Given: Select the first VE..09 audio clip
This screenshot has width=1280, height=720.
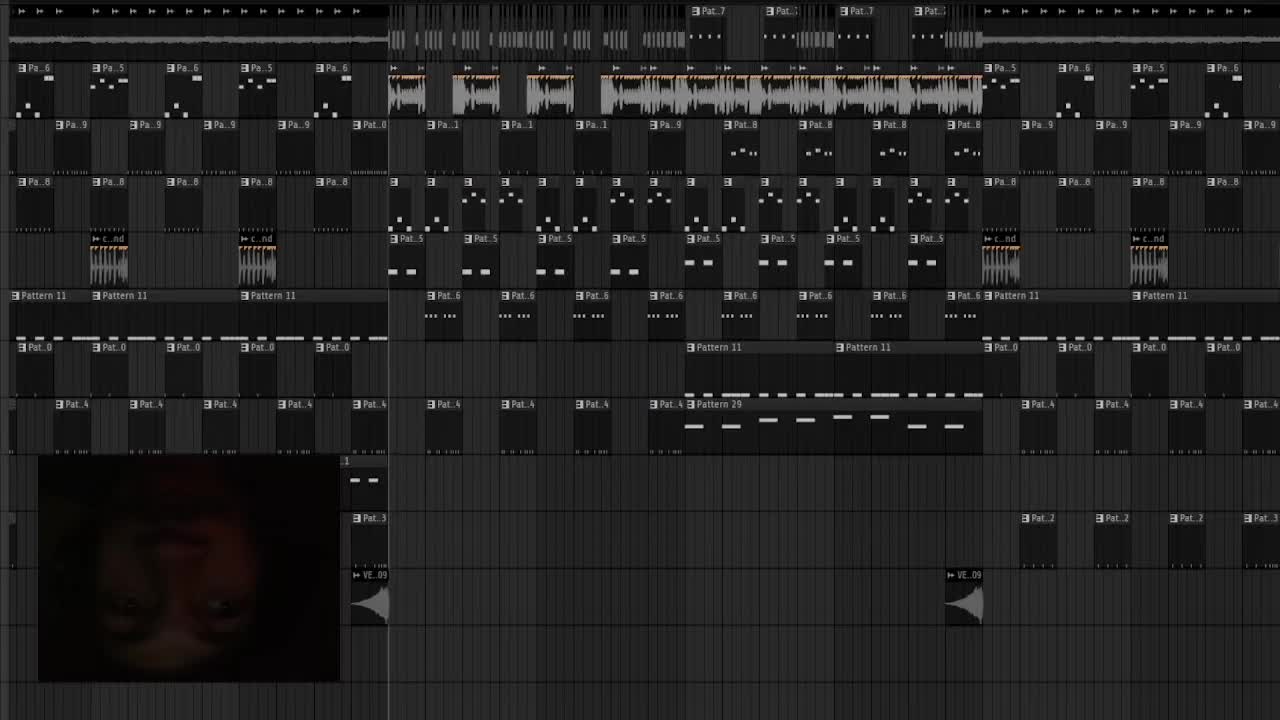Looking at the screenshot, I should (x=369, y=598).
